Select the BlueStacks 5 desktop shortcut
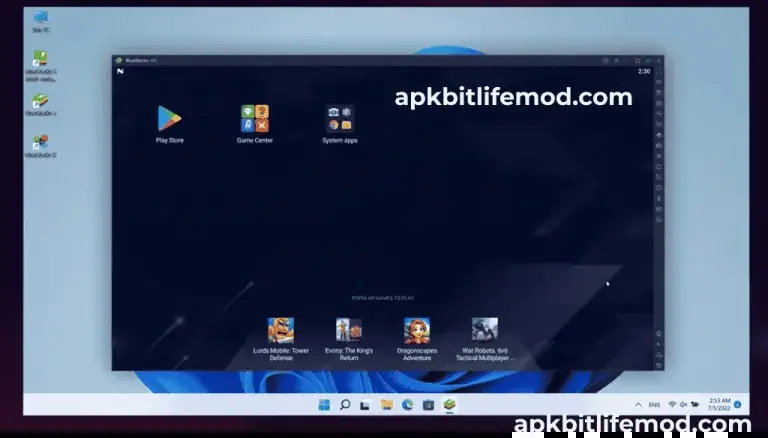 coord(41,105)
